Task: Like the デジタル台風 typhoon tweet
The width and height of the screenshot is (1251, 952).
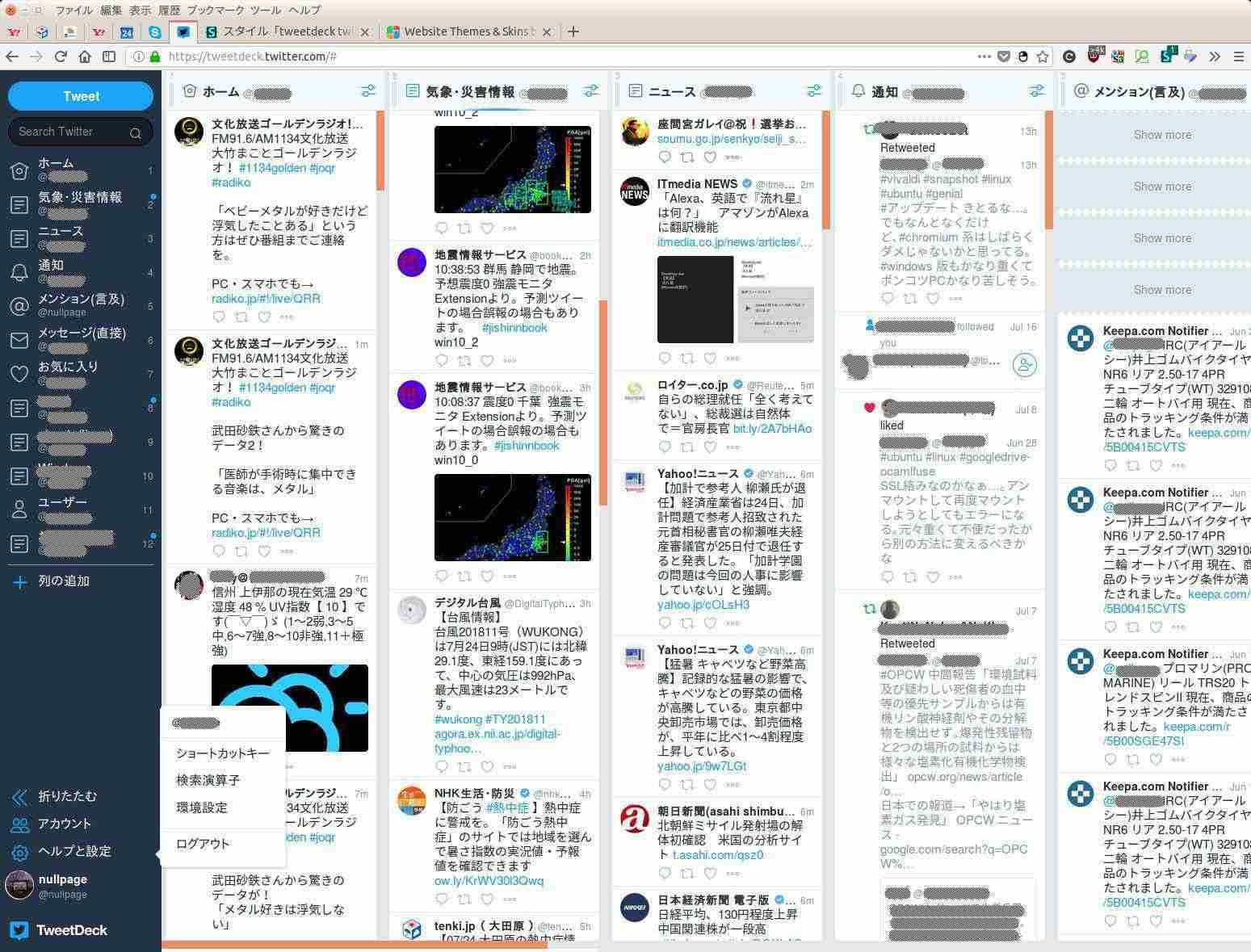Action: 487,766
